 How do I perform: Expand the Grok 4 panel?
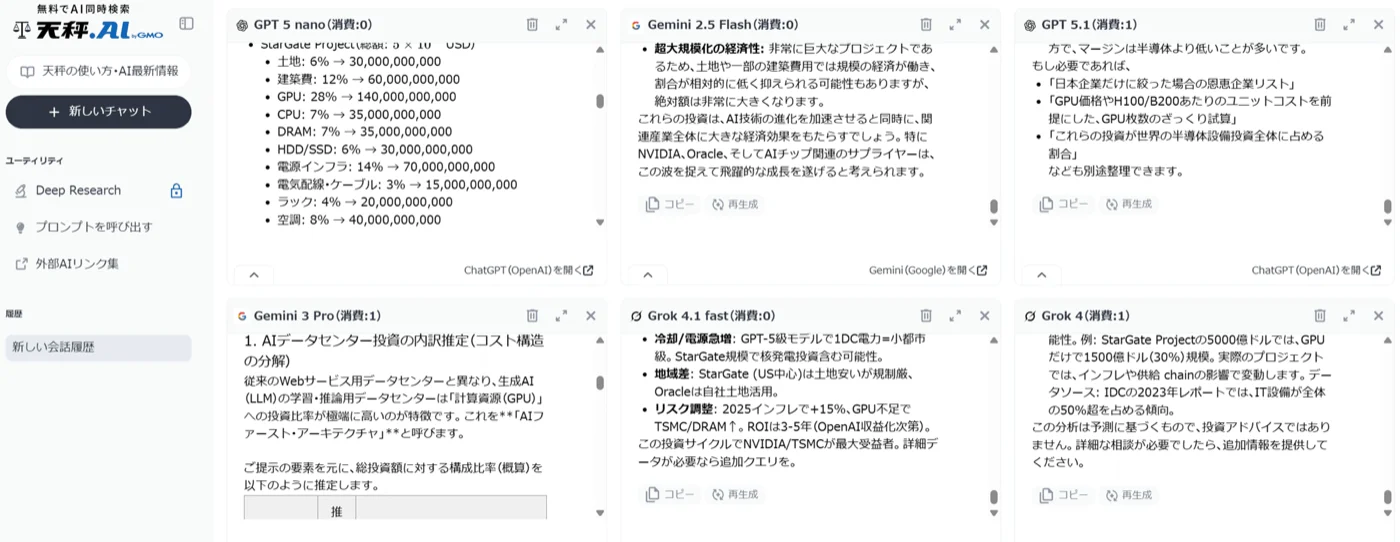point(1349,315)
